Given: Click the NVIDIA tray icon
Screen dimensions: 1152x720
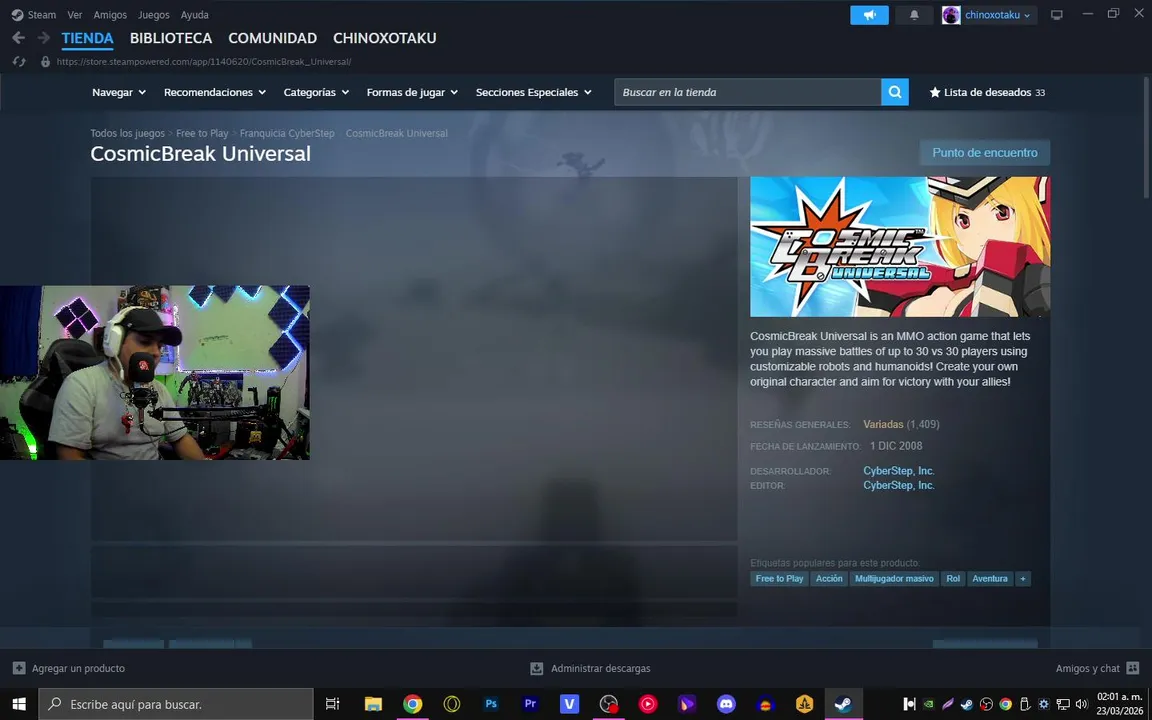Looking at the screenshot, I should pos(929,704).
